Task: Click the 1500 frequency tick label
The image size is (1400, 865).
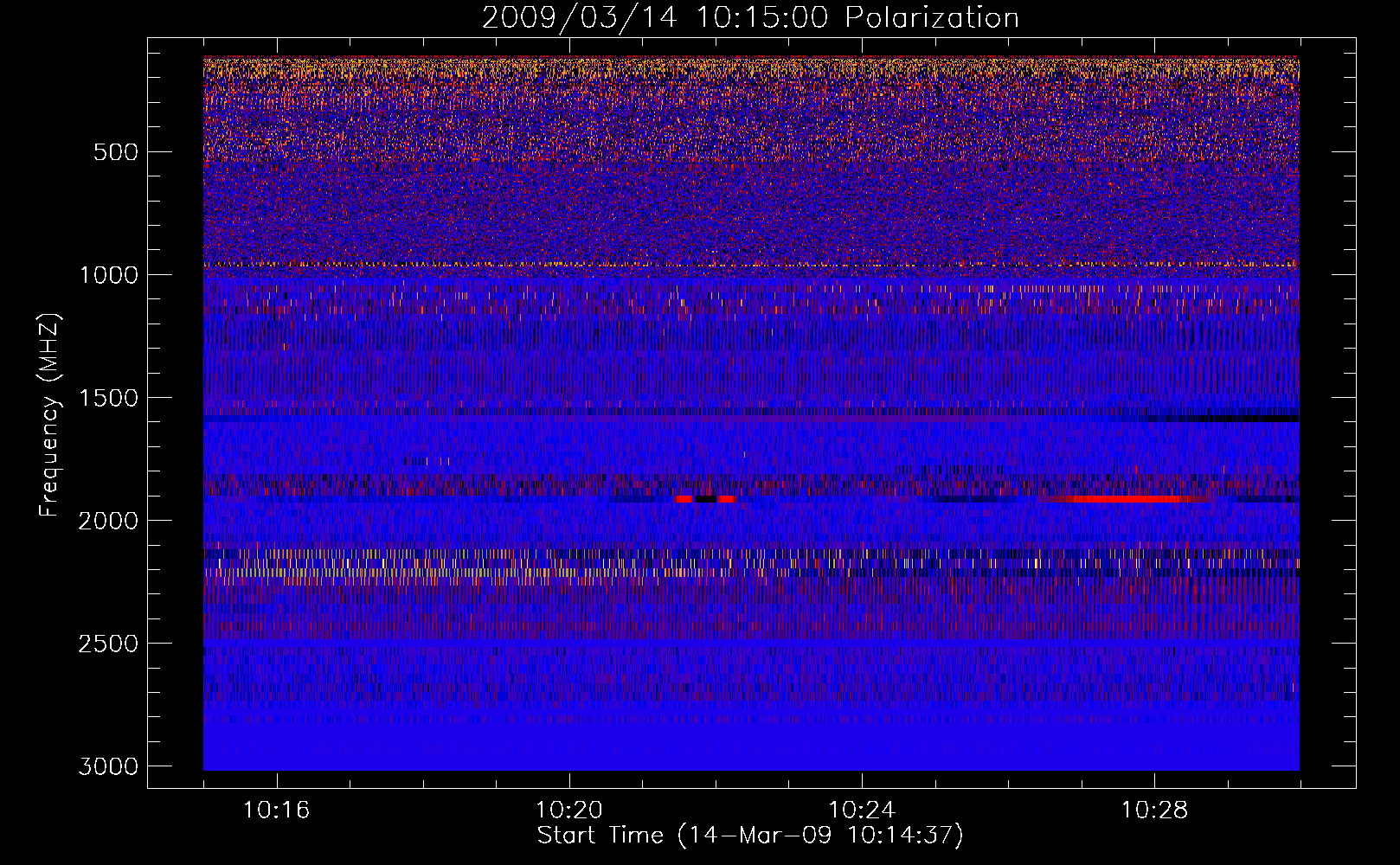Action: coord(108,399)
